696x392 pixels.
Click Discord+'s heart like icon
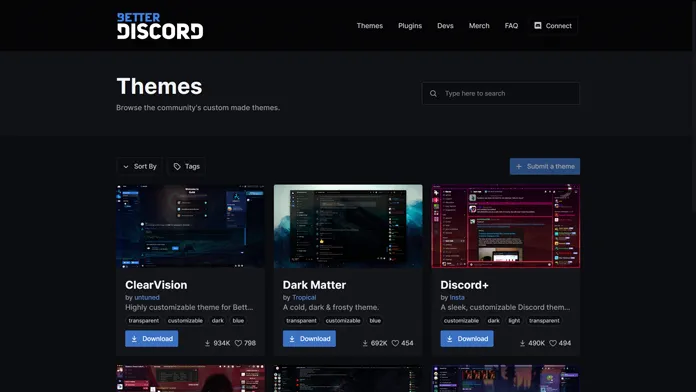(x=553, y=343)
